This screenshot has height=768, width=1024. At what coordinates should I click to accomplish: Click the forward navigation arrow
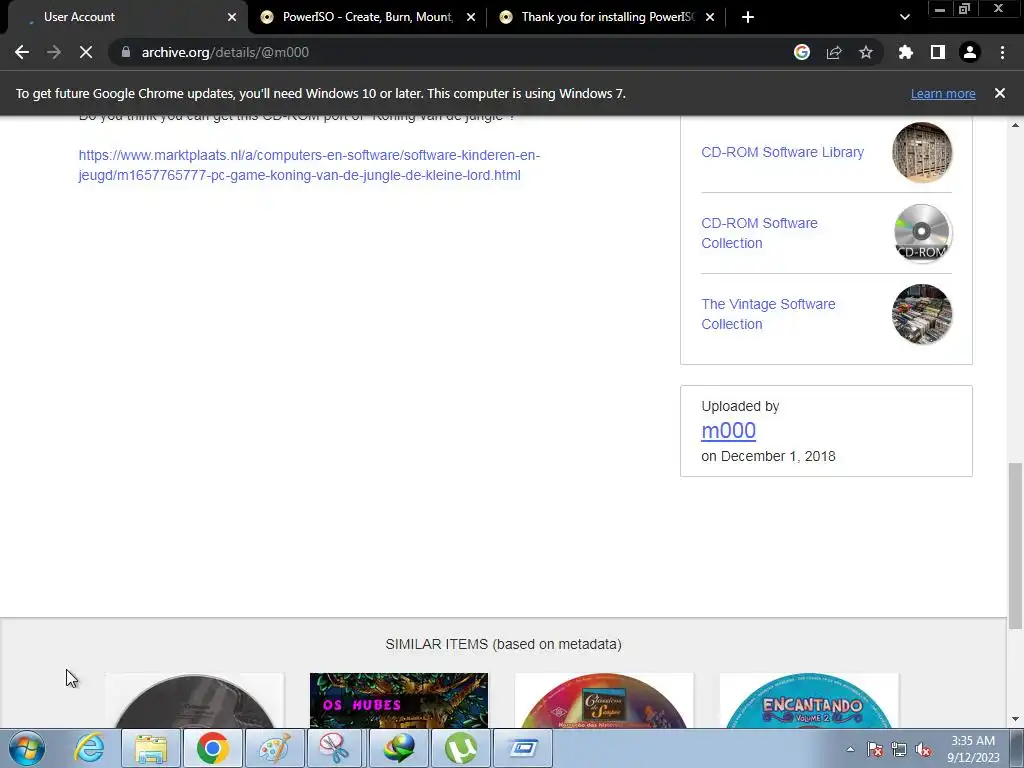tap(54, 52)
